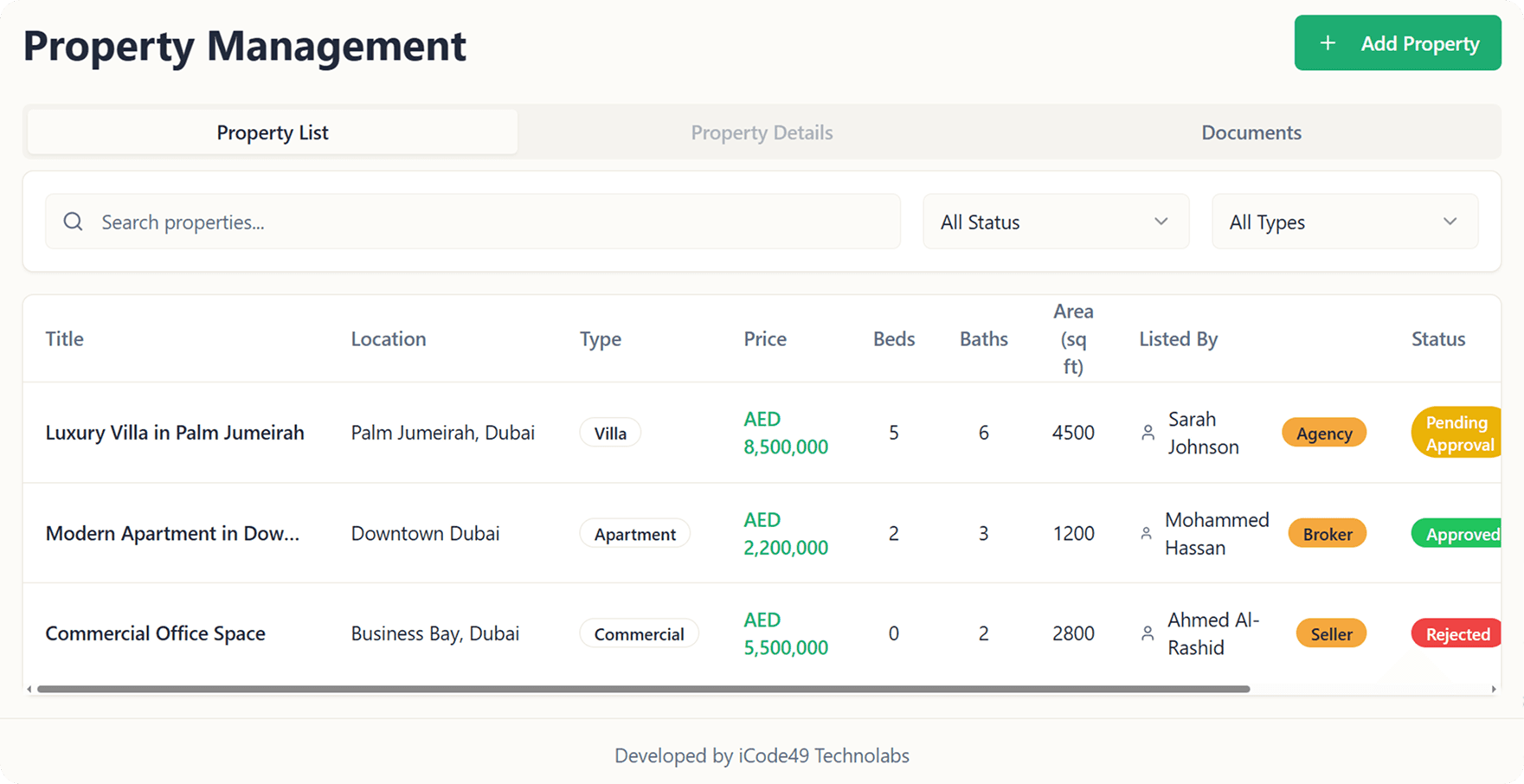Select the Property List tab

[x=273, y=132]
